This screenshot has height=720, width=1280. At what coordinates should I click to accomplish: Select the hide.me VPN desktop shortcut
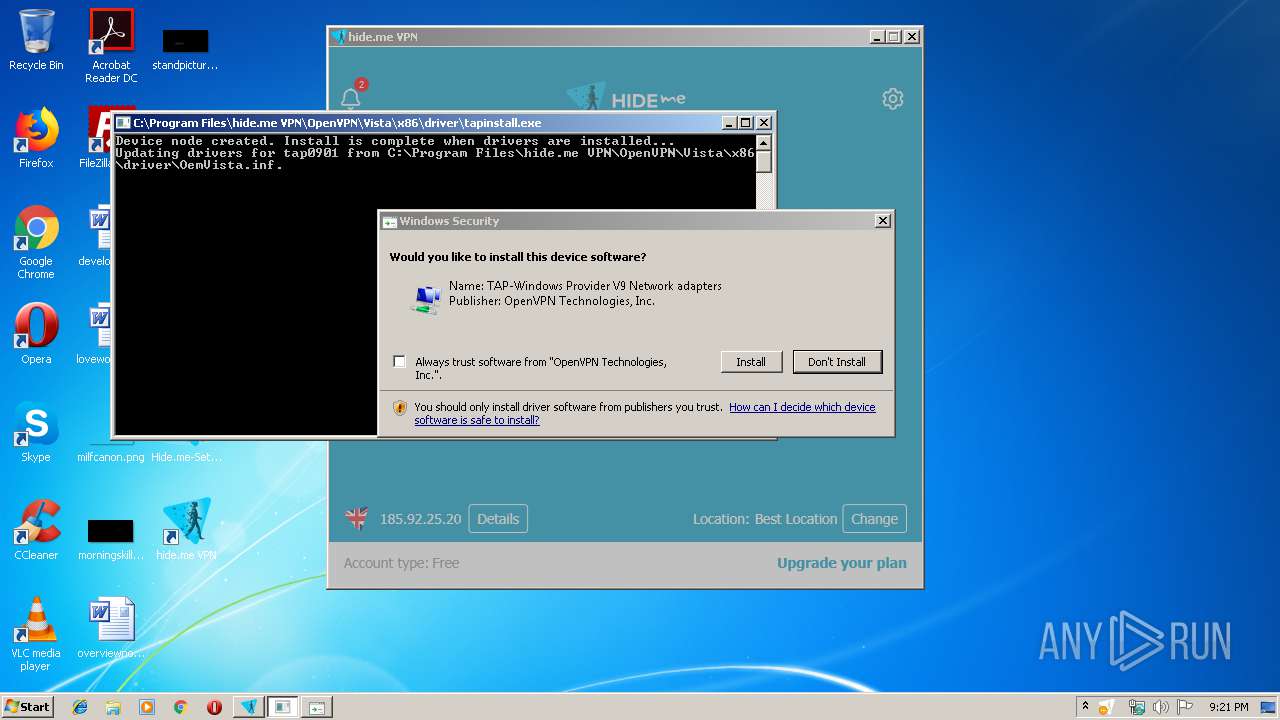[186, 530]
